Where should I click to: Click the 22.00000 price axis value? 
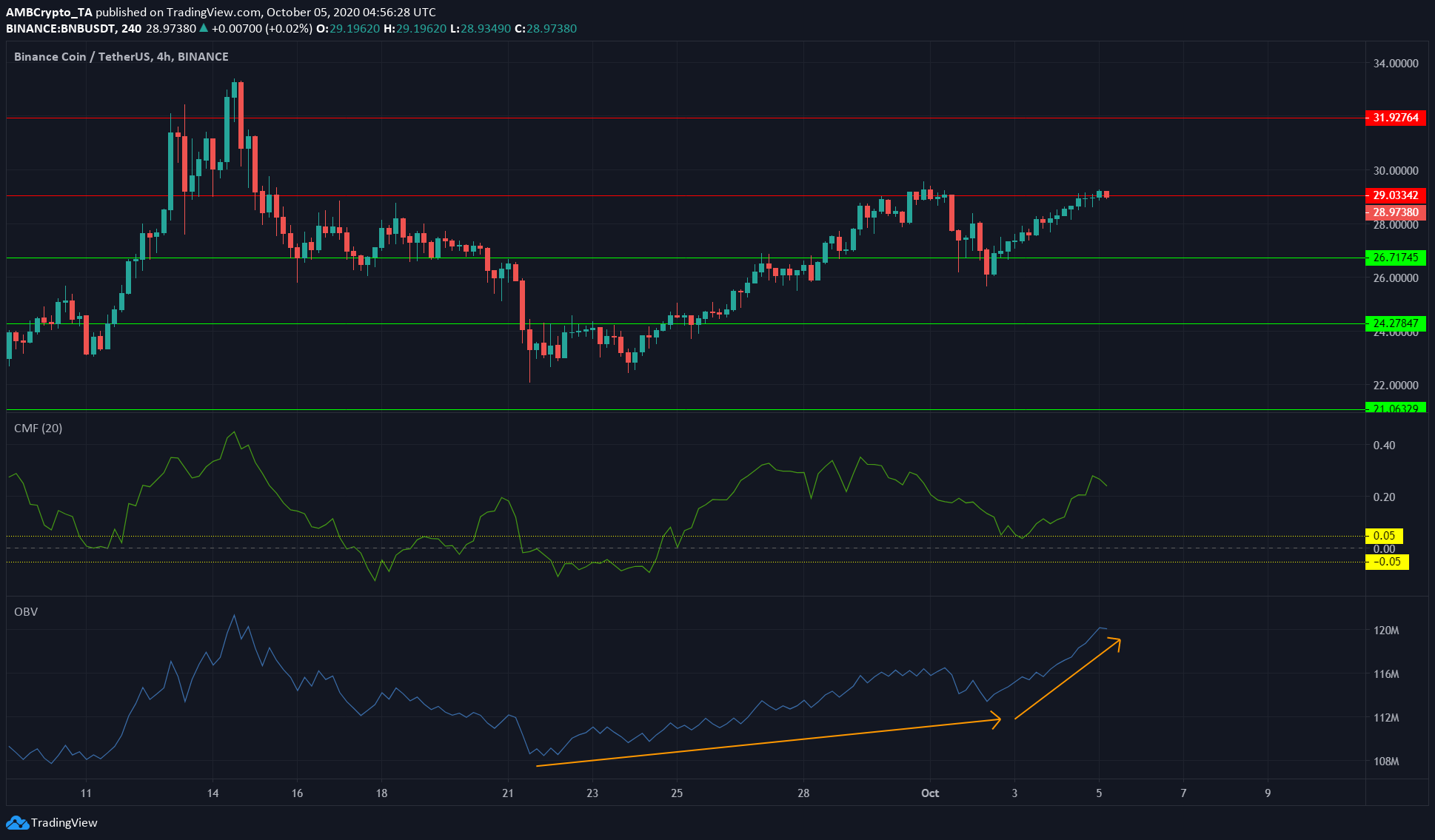click(1396, 386)
